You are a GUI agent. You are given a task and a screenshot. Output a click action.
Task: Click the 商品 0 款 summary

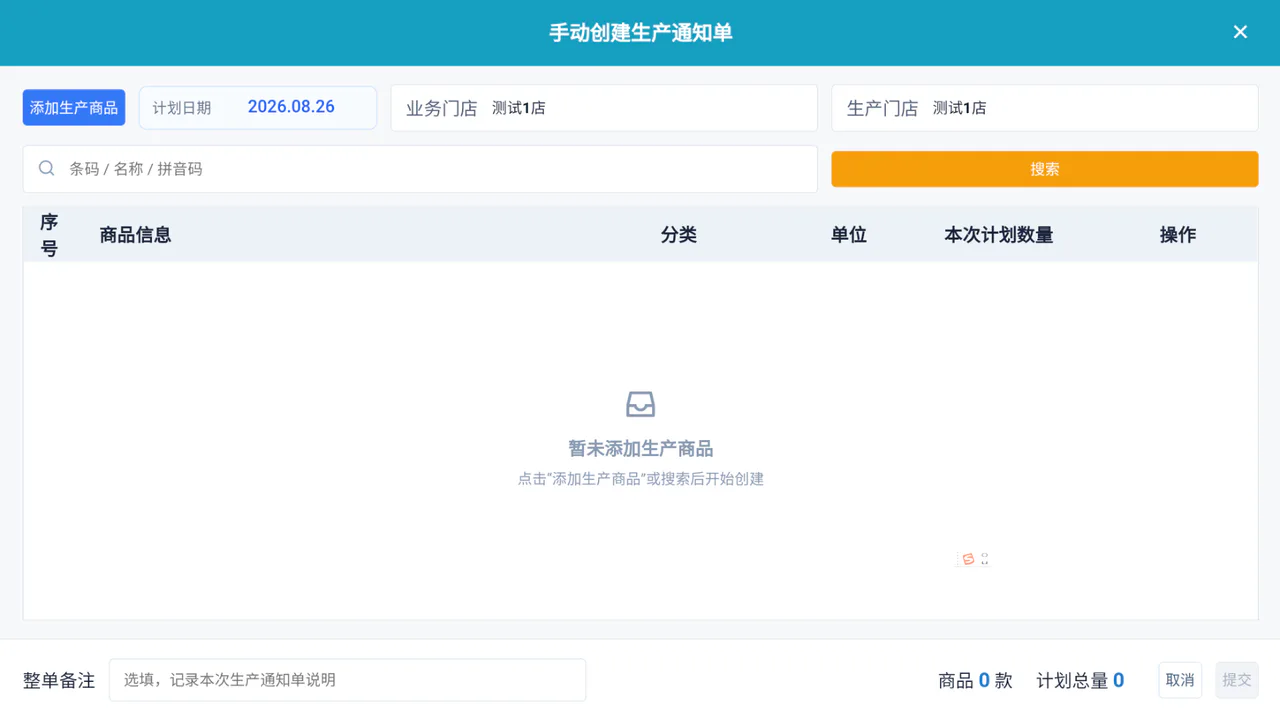pyautogui.click(x=975, y=681)
